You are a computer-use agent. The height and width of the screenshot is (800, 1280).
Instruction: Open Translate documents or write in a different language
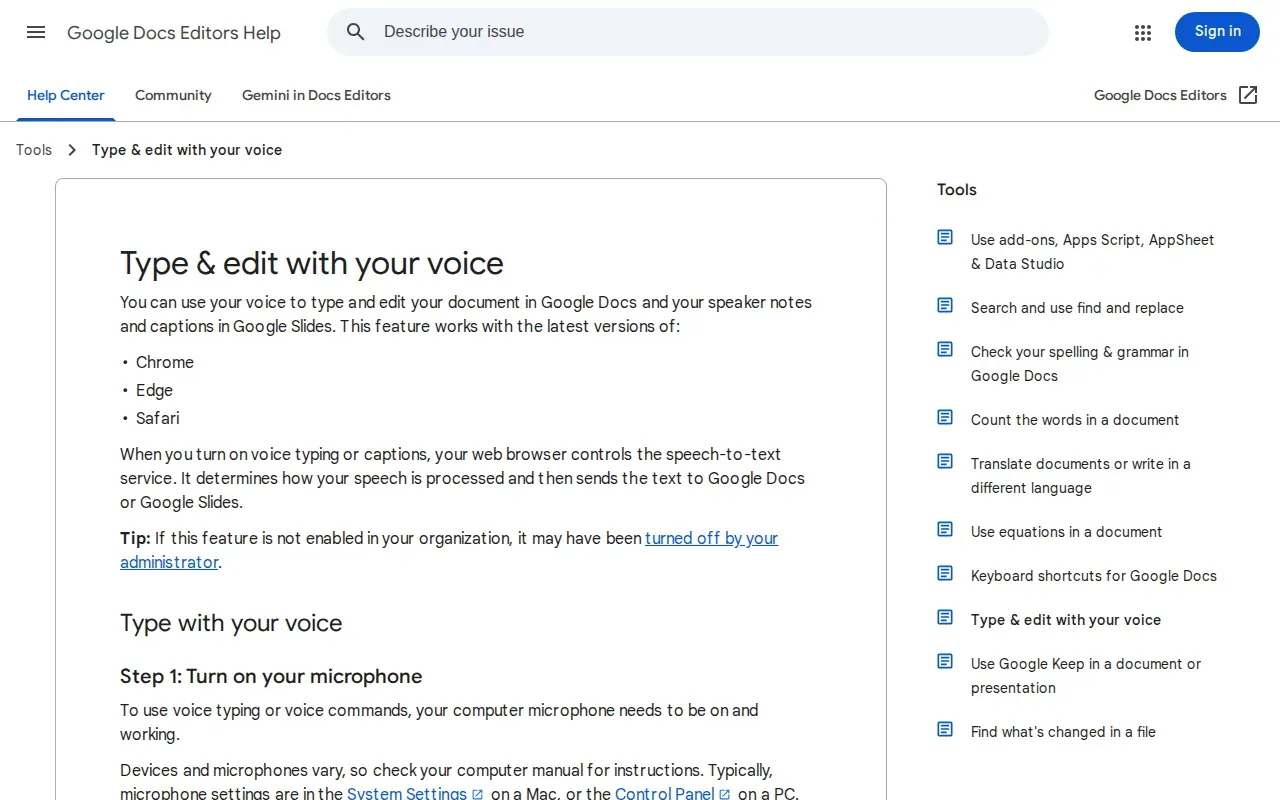(1081, 476)
